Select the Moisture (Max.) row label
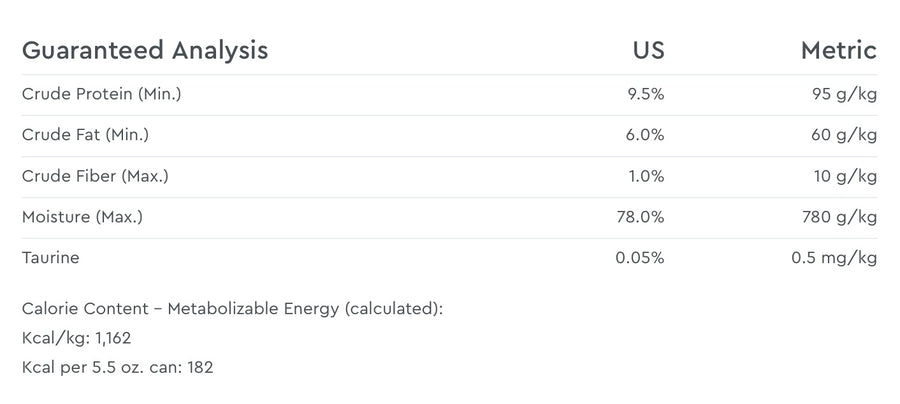The height and width of the screenshot is (404, 900). (82, 217)
